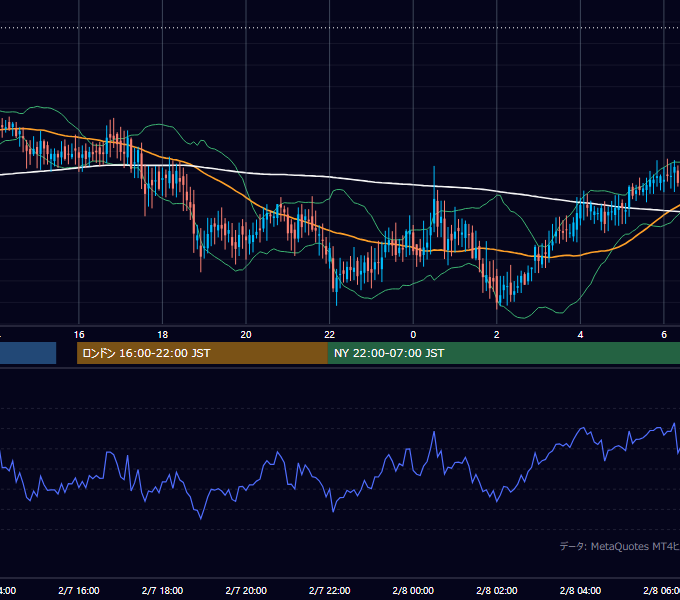Click the ロンドン 16:00-22:00 JST session bar
This screenshot has height=600, width=680.
(x=202, y=353)
